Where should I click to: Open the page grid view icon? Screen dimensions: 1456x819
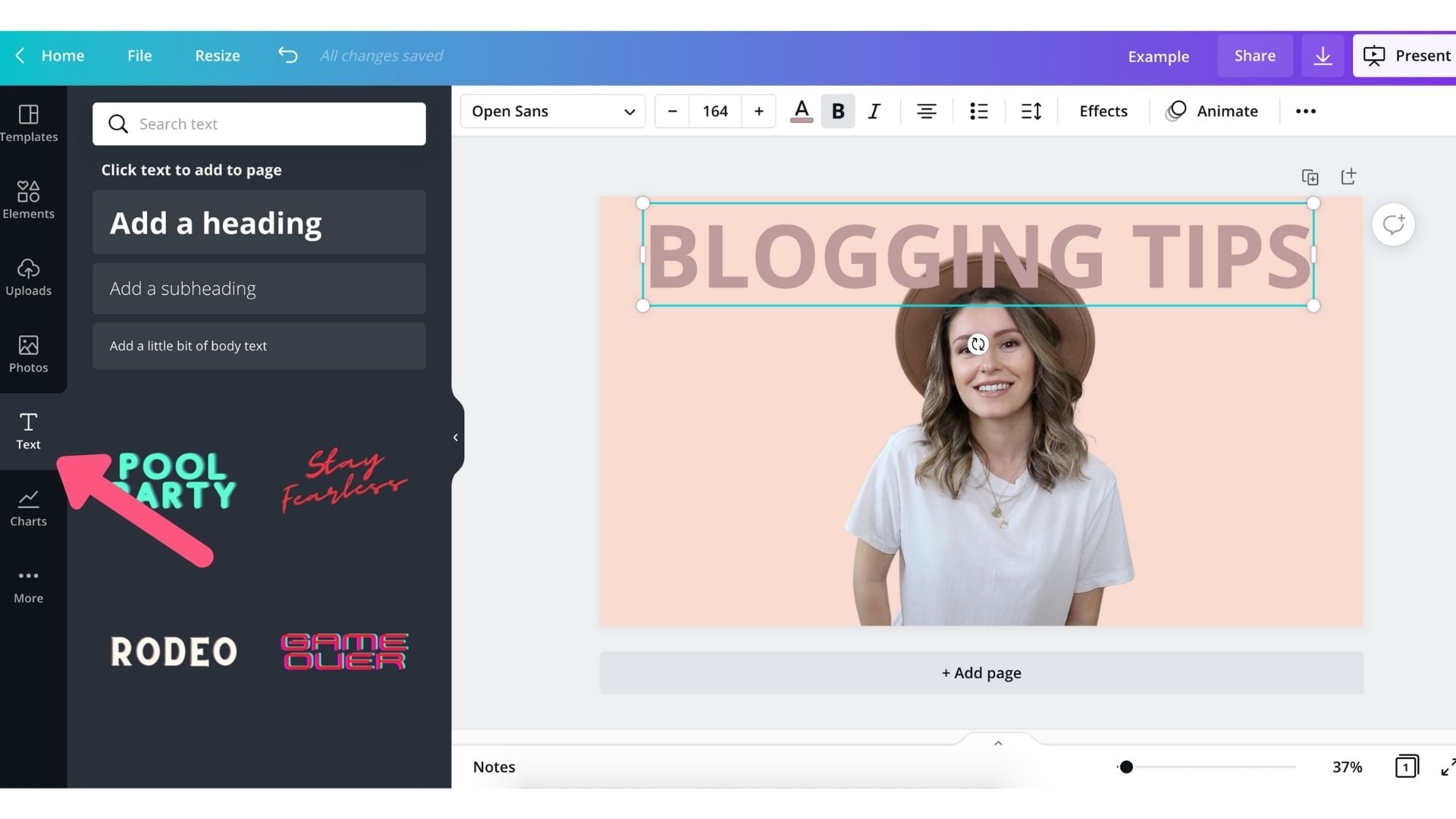[1406, 766]
